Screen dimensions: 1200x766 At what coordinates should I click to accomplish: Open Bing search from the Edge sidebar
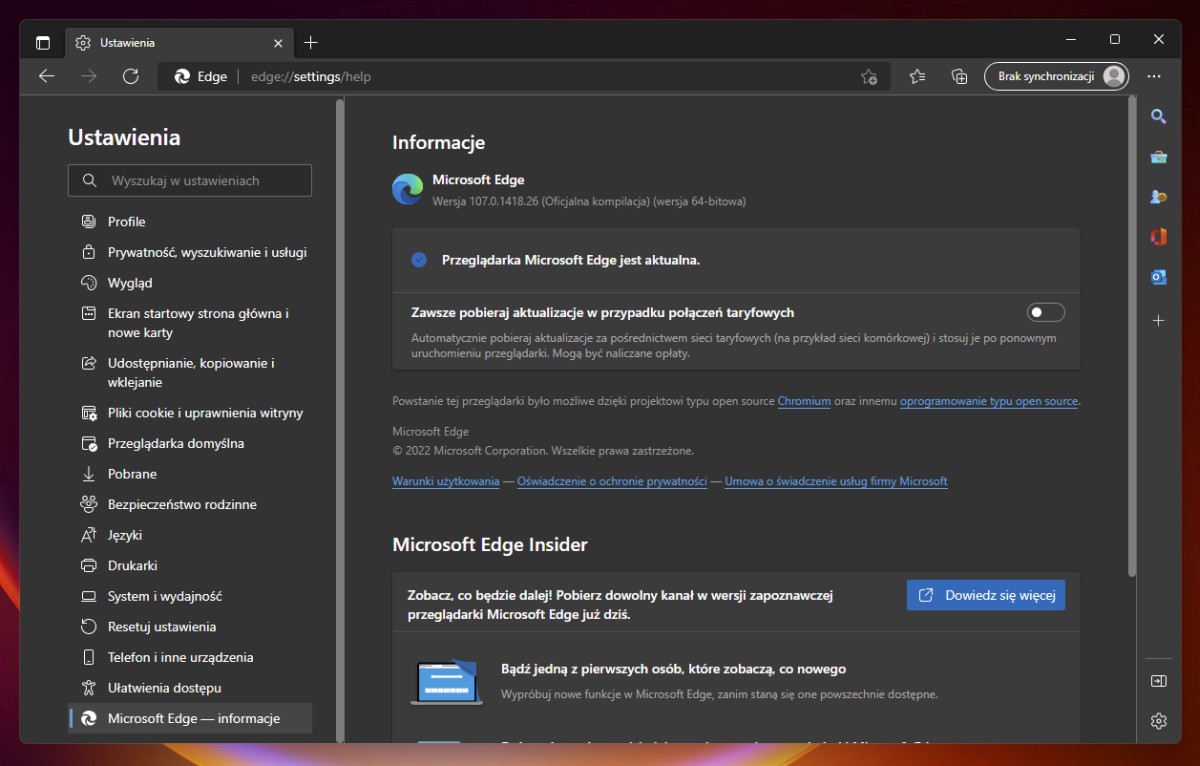point(1158,116)
